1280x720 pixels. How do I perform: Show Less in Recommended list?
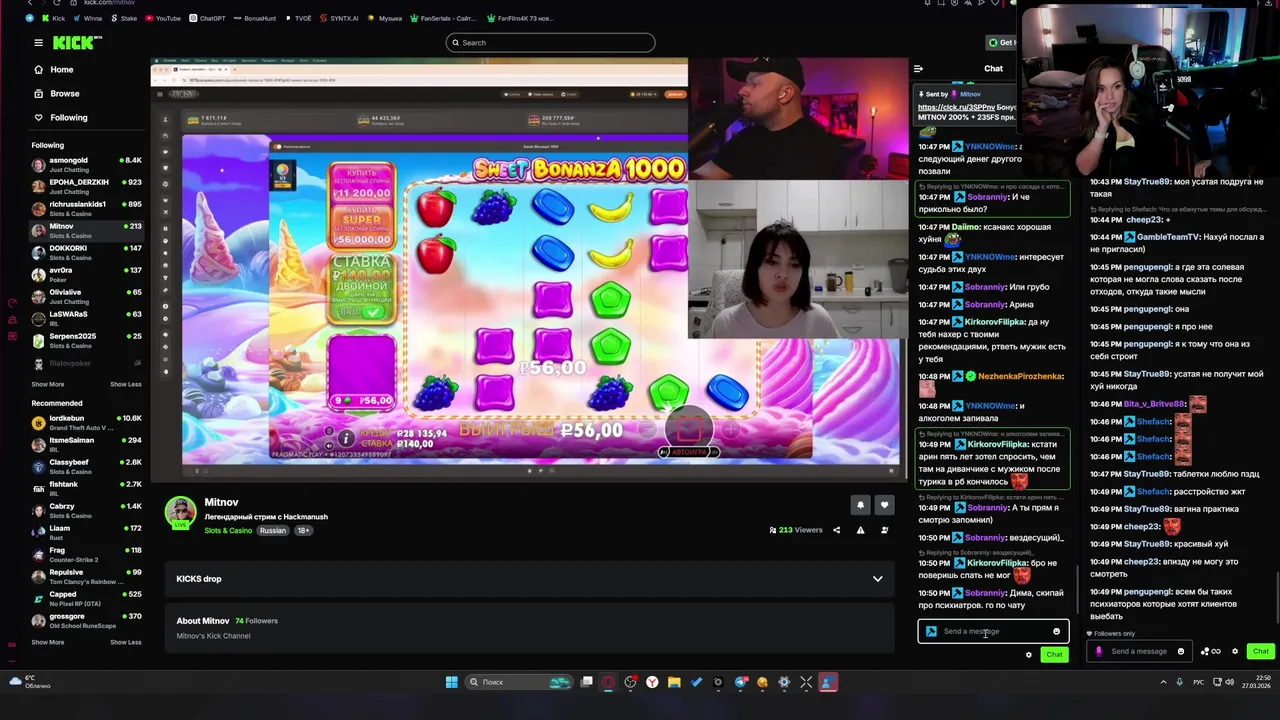point(125,642)
